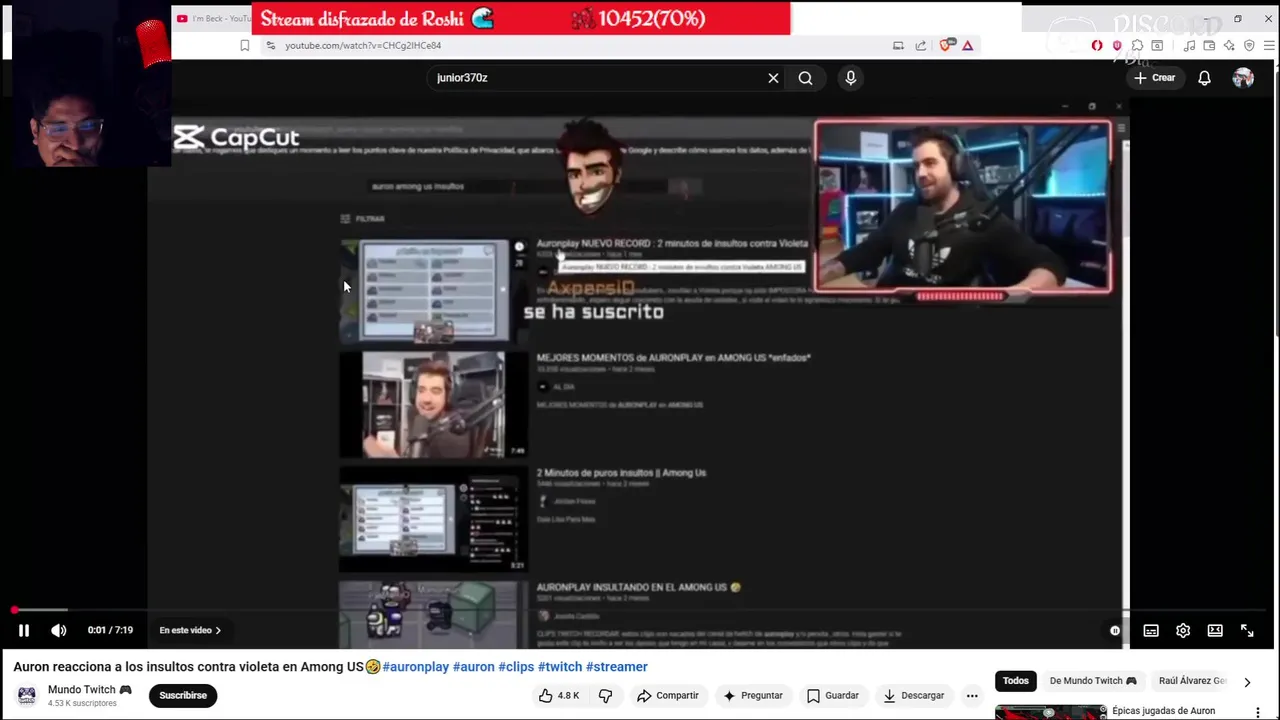The height and width of the screenshot is (720, 1280).
Task: Open the red Opera-style extension icon
Action: pyautogui.click(x=1097, y=45)
